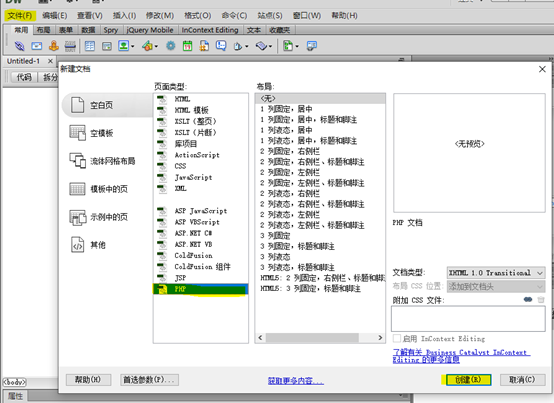The height and width of the screenshot is (403, 554).
Task: Expand the Templates icon dropdown arrow
Action: pyautogui.click(x=297, y=46)
